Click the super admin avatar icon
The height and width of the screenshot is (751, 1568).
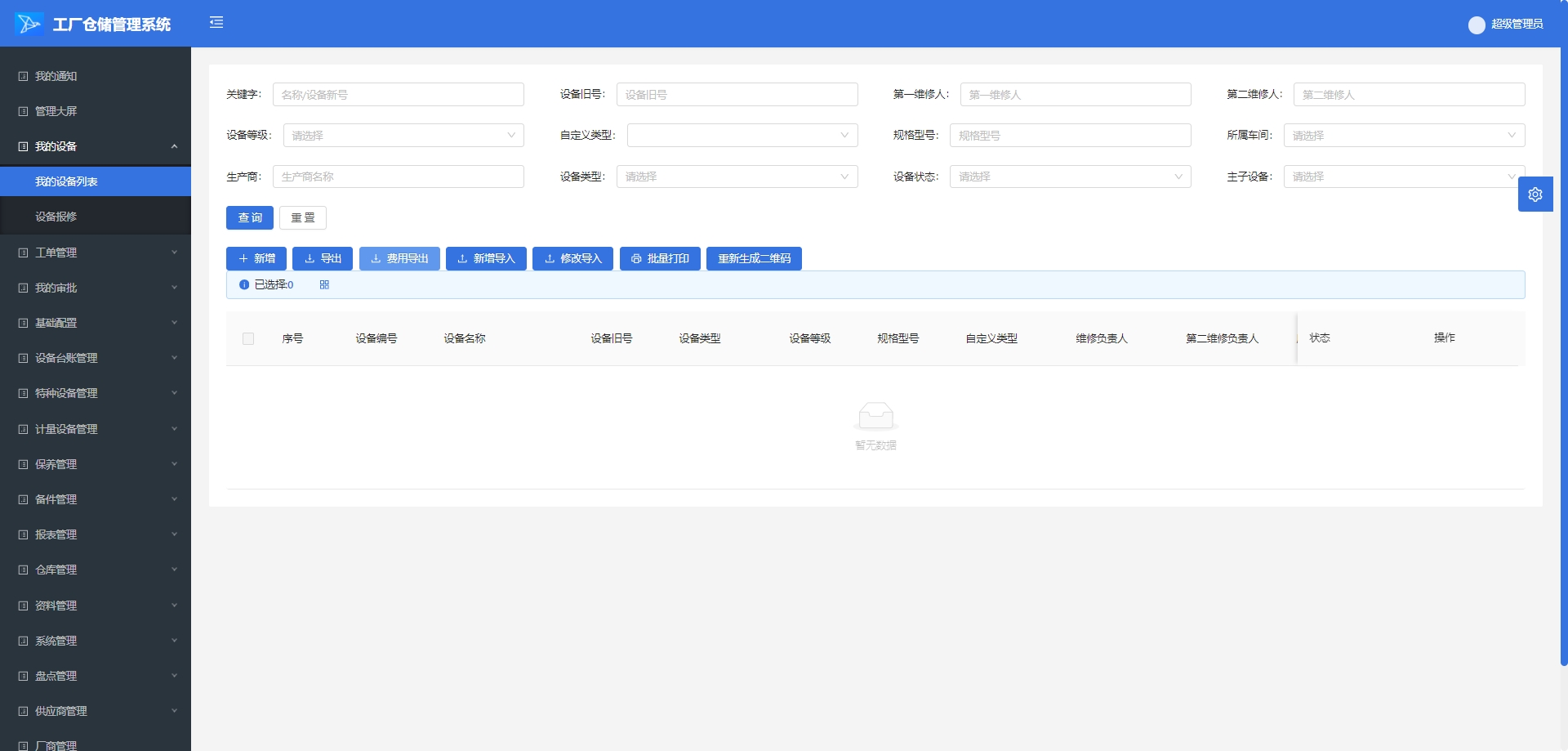click(x=1476, y=25)
